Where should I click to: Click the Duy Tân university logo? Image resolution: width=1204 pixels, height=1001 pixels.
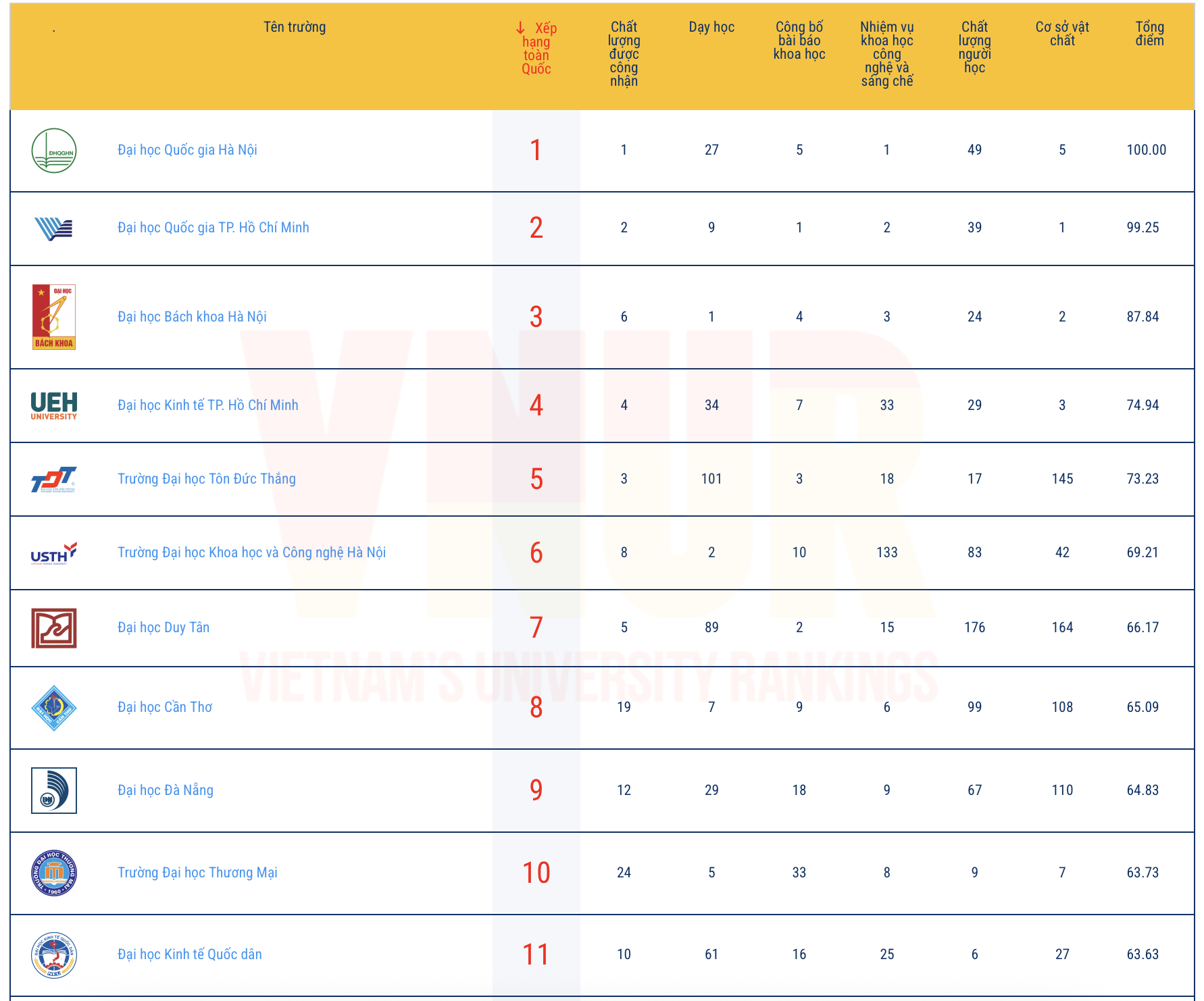pyautogui.click(x=54, y=628)
